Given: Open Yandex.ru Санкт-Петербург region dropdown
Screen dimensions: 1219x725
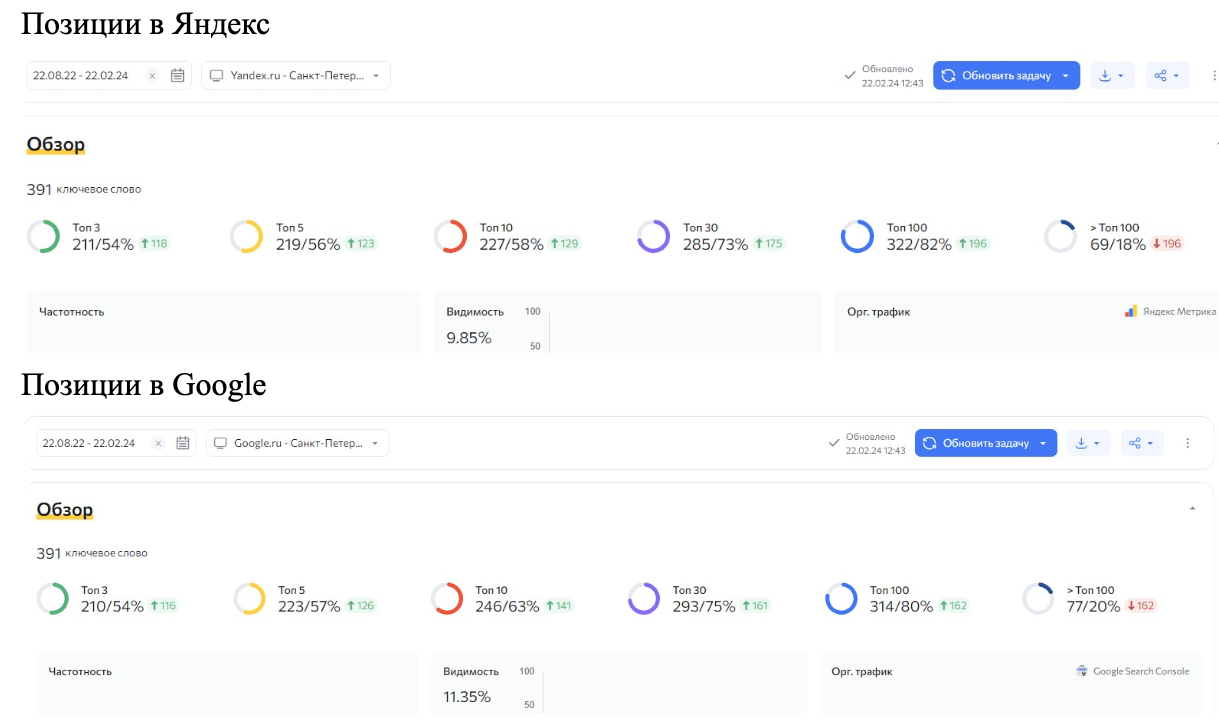Looking at the screenshot, I should (x=296, y=75).
